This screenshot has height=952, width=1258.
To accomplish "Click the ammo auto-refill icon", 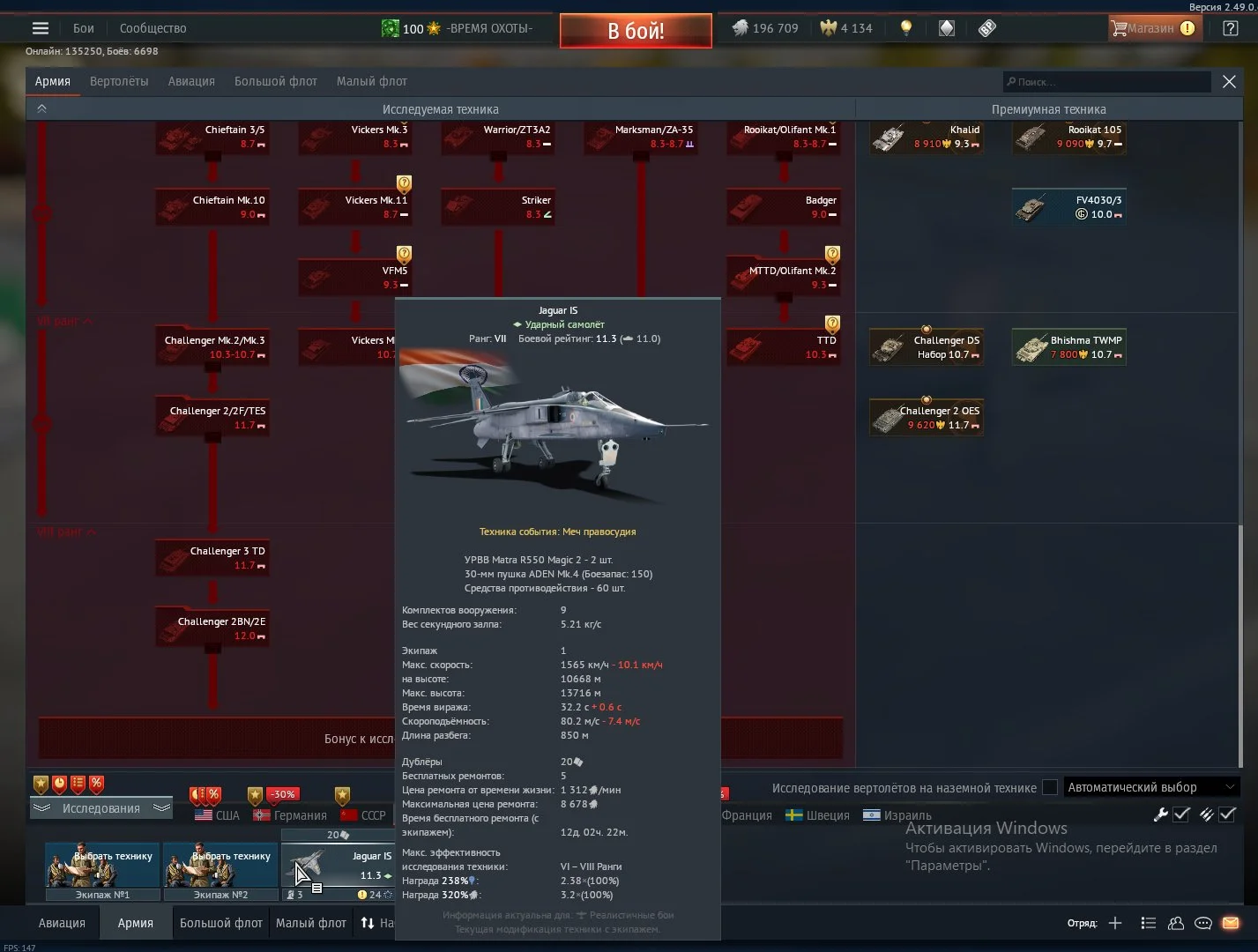I will pyautogui.click(x=1206, y=815).
